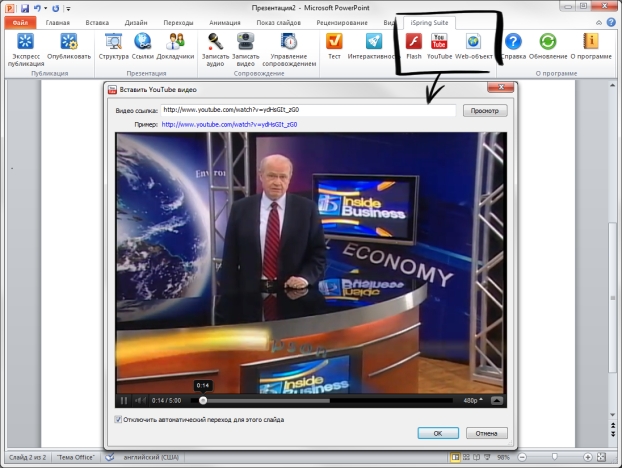
Task: Start slide show from status bar
Action: [x=487, y=457]
